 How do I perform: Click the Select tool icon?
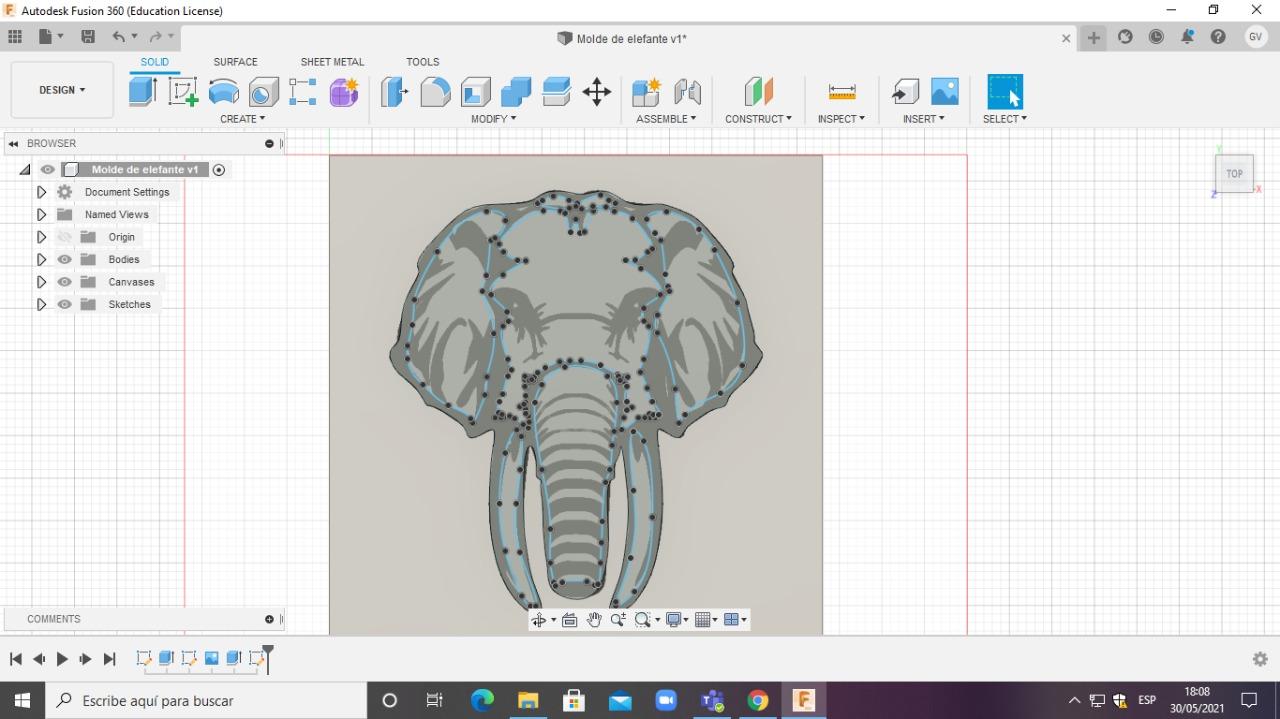pos(1005,92)
